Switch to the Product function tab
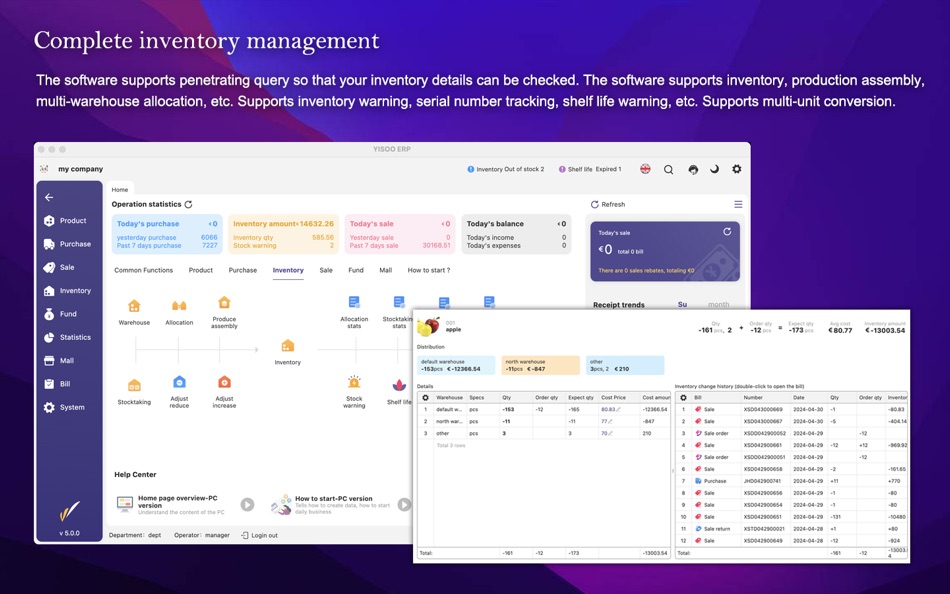The image size is (950, 594). point(201,270)
